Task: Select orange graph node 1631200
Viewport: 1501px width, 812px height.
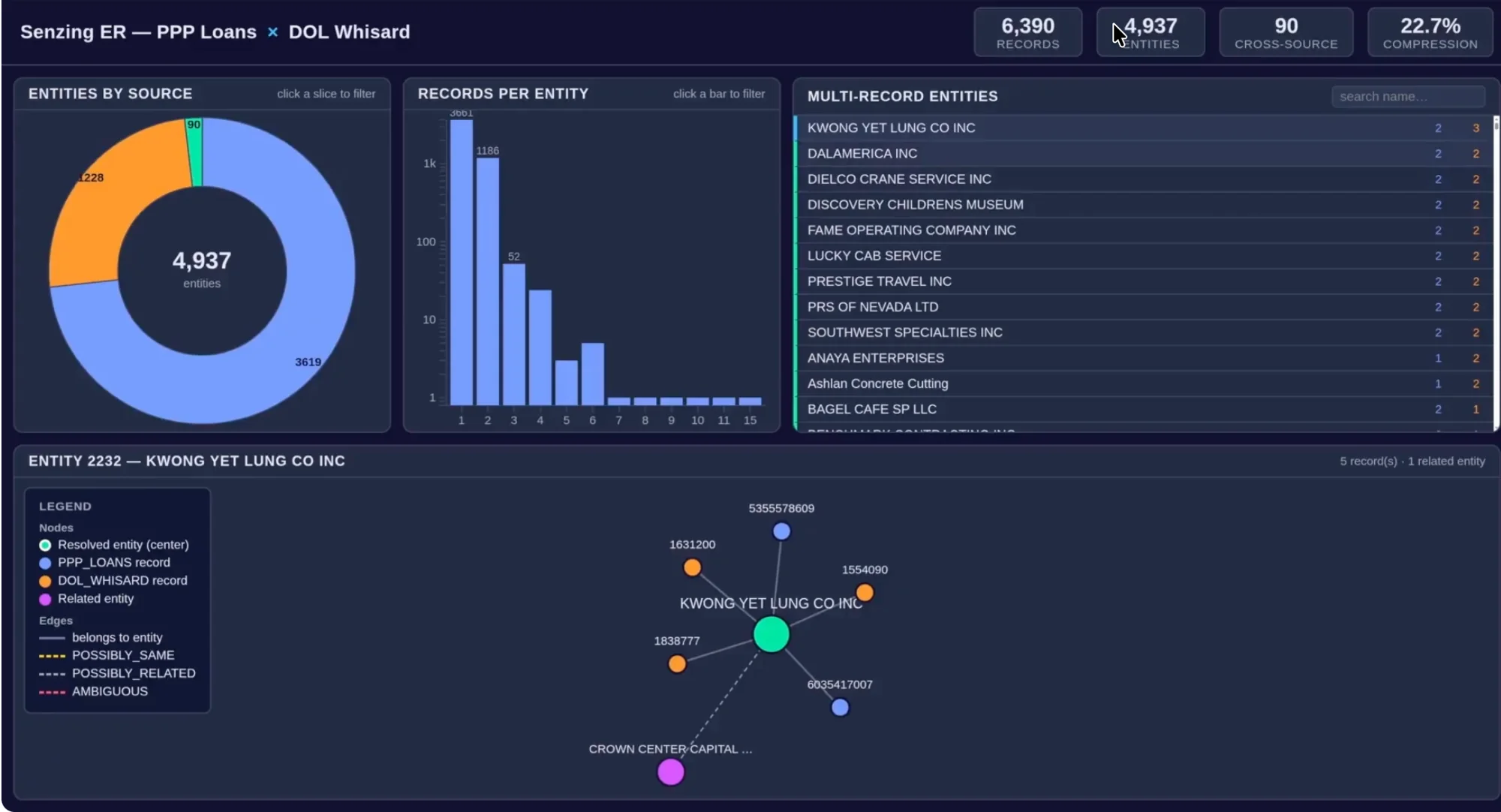Action: click(x=692, y=567)
